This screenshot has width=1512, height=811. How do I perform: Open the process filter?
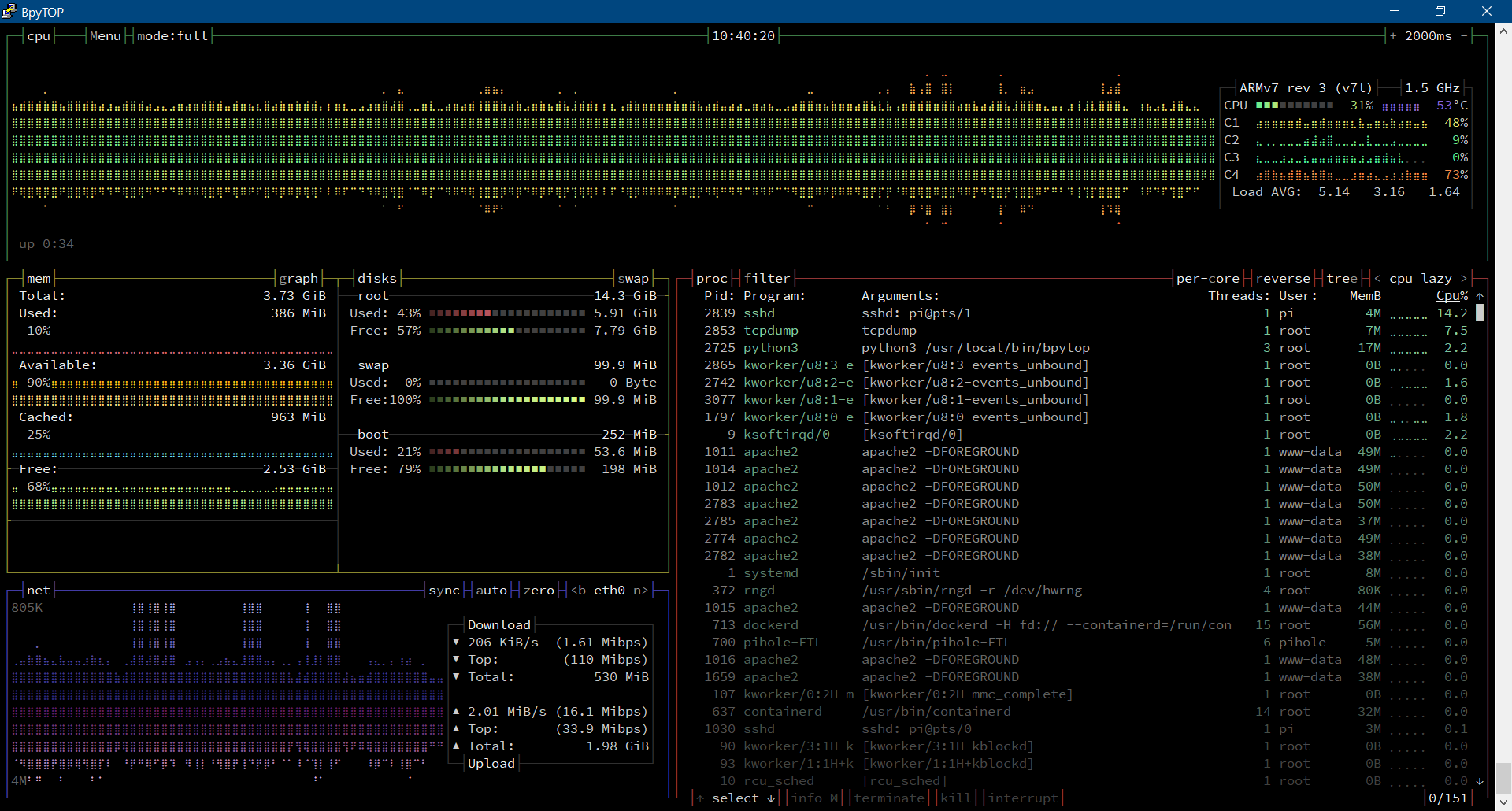coord(767,278)
